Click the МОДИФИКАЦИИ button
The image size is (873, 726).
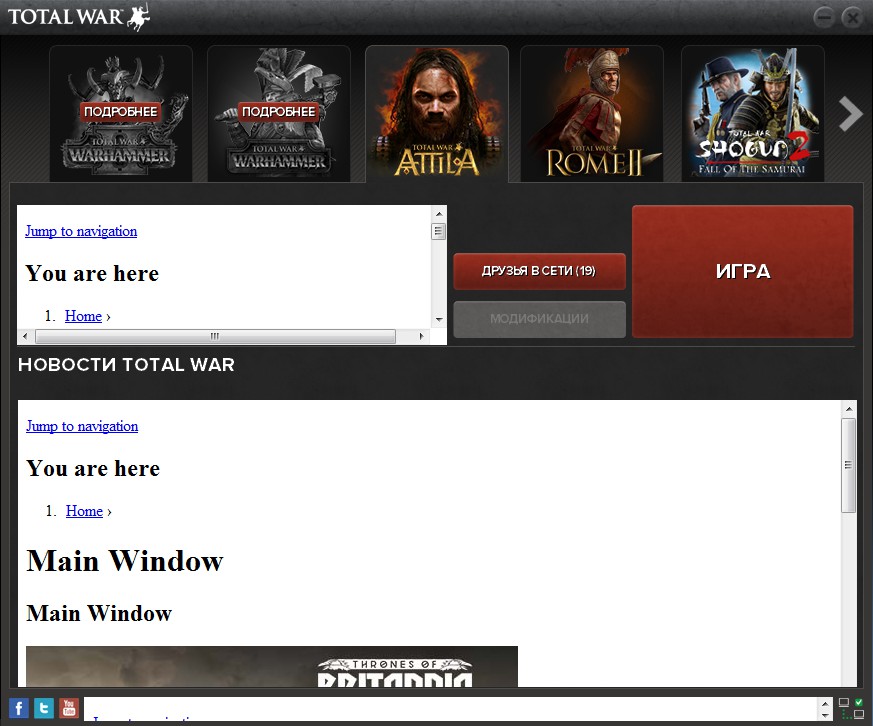tap(539, 319)
